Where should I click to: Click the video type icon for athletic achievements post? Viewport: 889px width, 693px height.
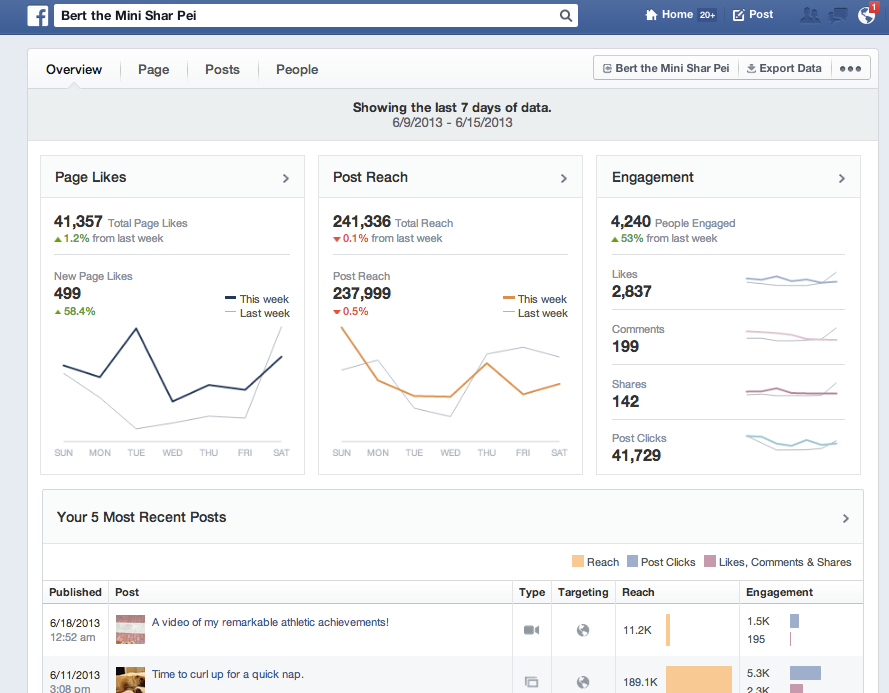pyautogui.click(x=531, y=630)
